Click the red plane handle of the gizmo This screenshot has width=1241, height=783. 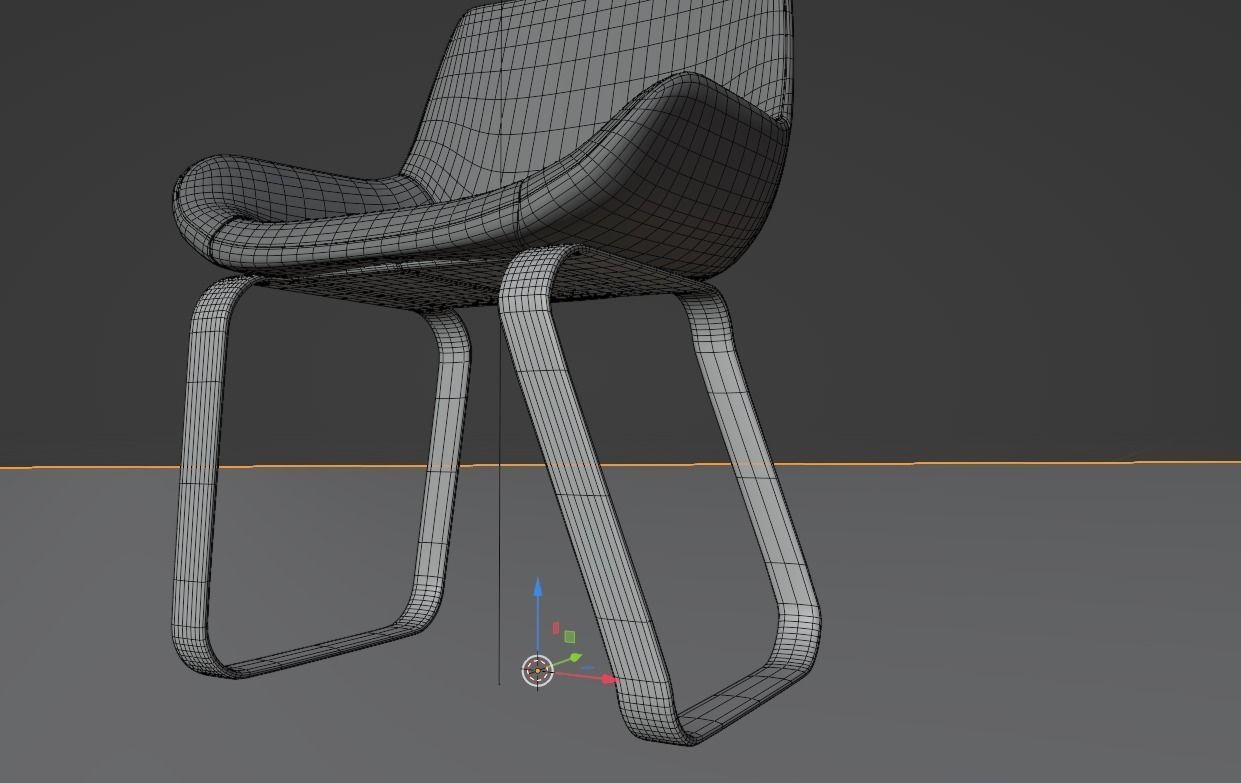click(x=556, y=628)
